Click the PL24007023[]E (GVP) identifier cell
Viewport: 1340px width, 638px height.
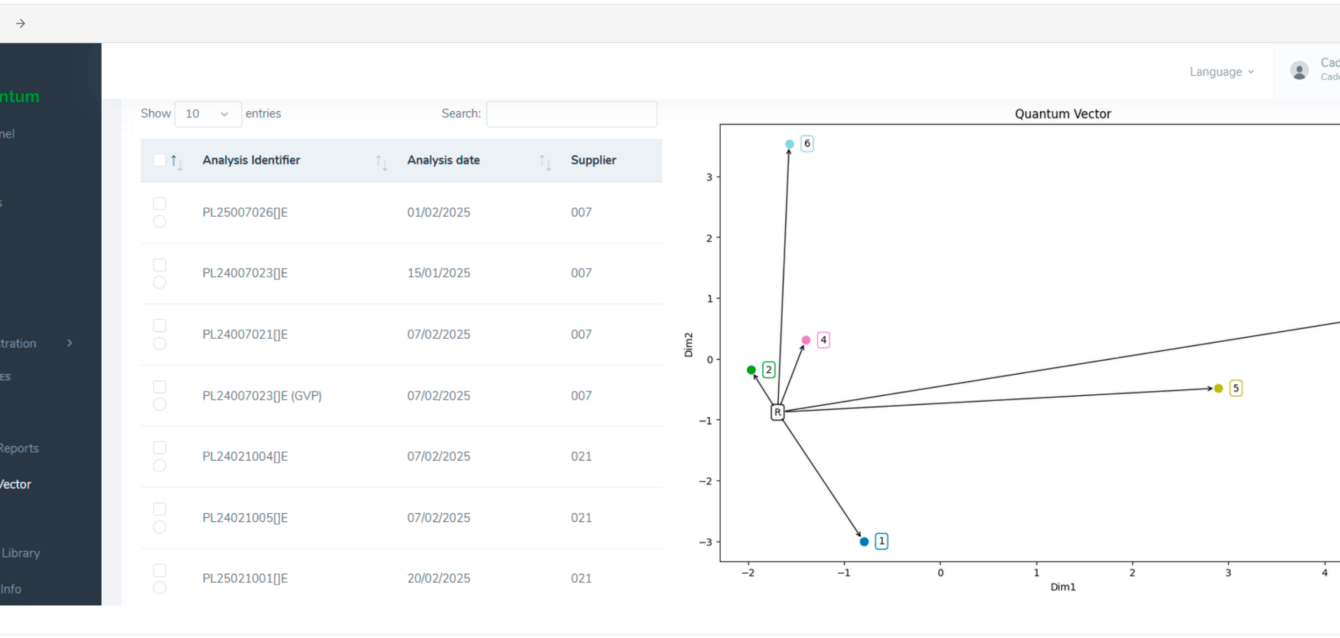click(262, 396)
